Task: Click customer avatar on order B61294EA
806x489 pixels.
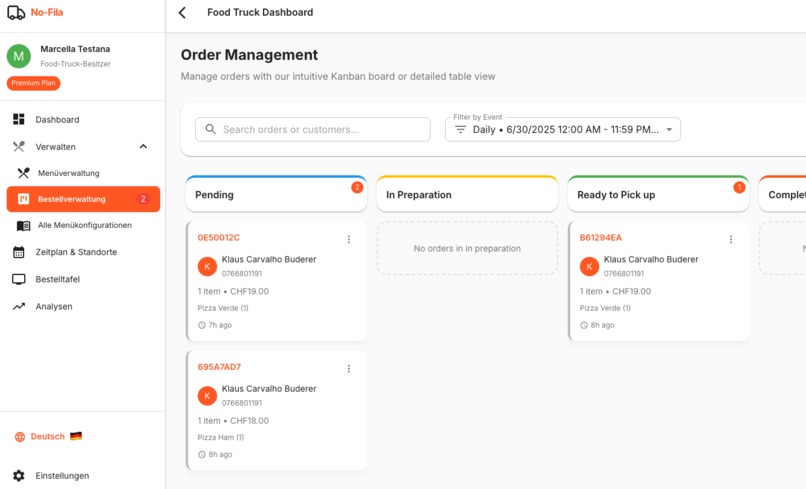Action: (x=590, y=266)
